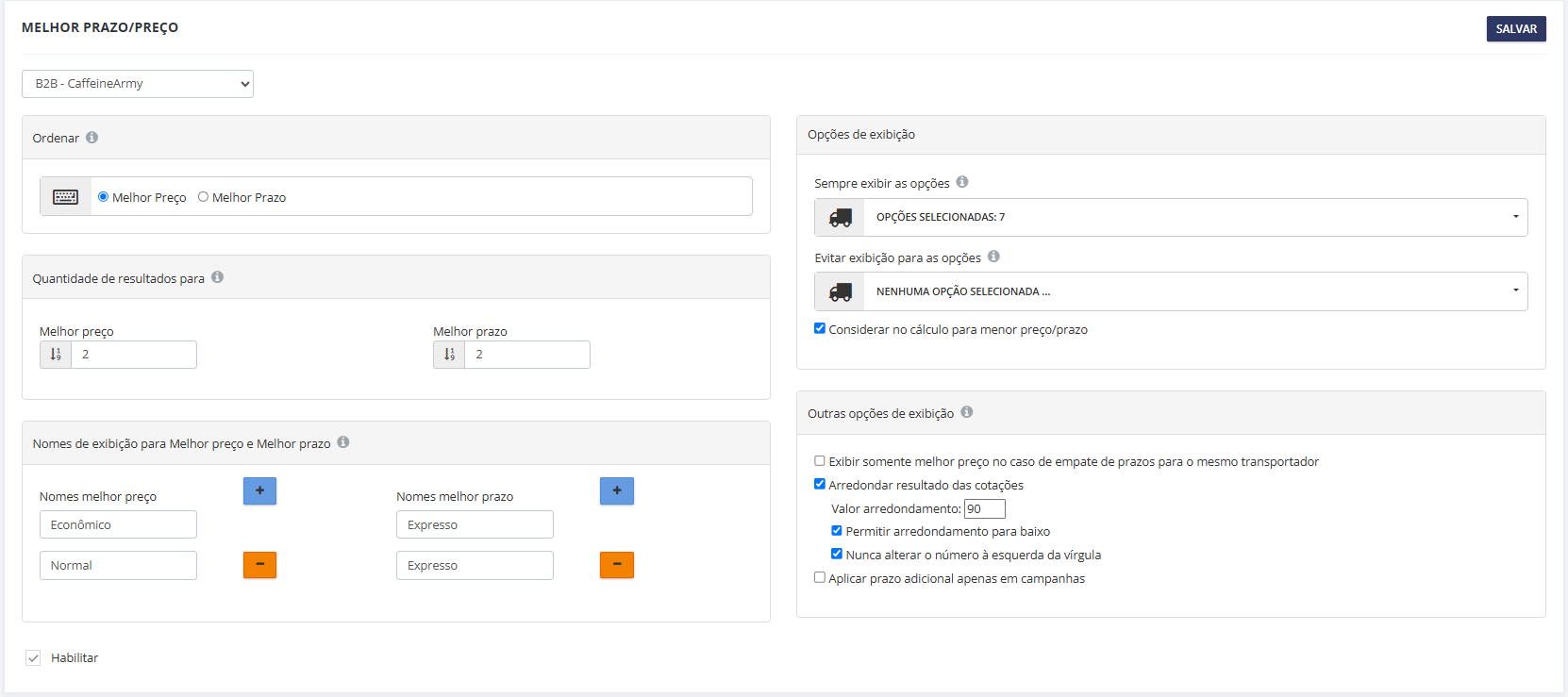Add a new Nomes melhor preço entry
This screenshot has height=697, width=1568.
coord(259,490)
